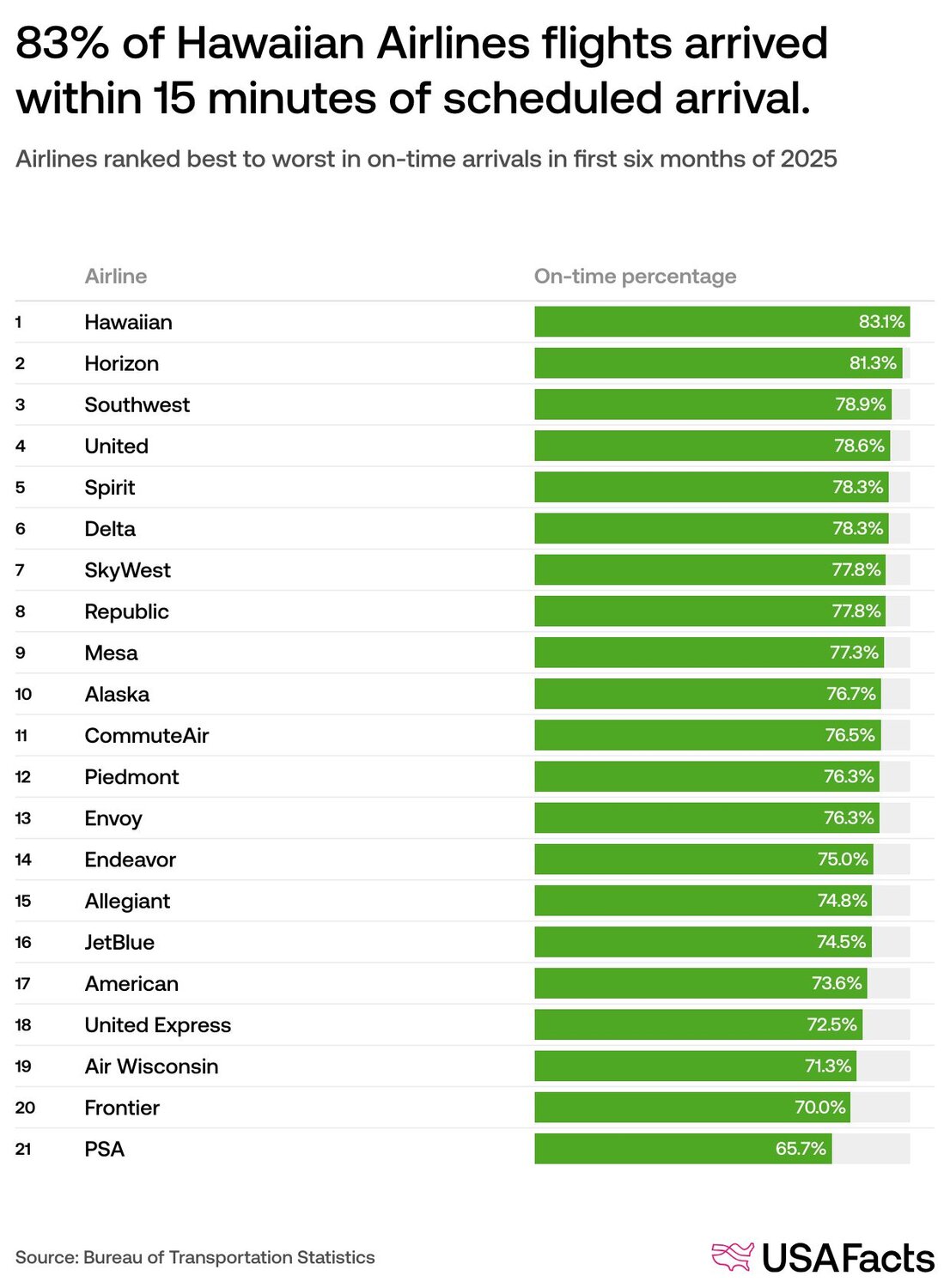The height and width of the screenshot is (1288, 950).
Task: Click the USAFacts wordmark text
Action: click(848, 1259)
